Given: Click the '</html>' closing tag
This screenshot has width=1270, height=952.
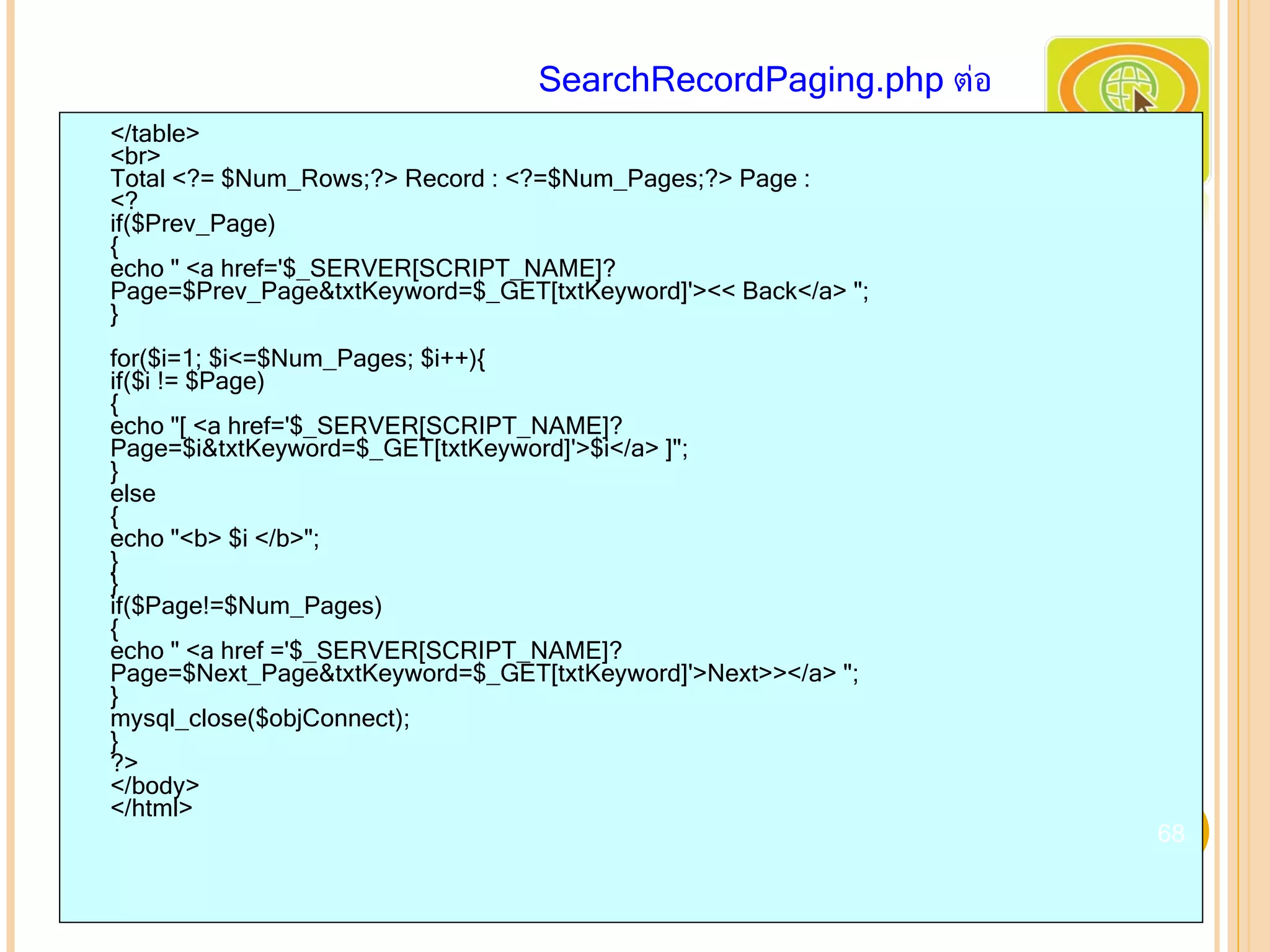Looking at the screenshot, I should click(x=151, y=808).
